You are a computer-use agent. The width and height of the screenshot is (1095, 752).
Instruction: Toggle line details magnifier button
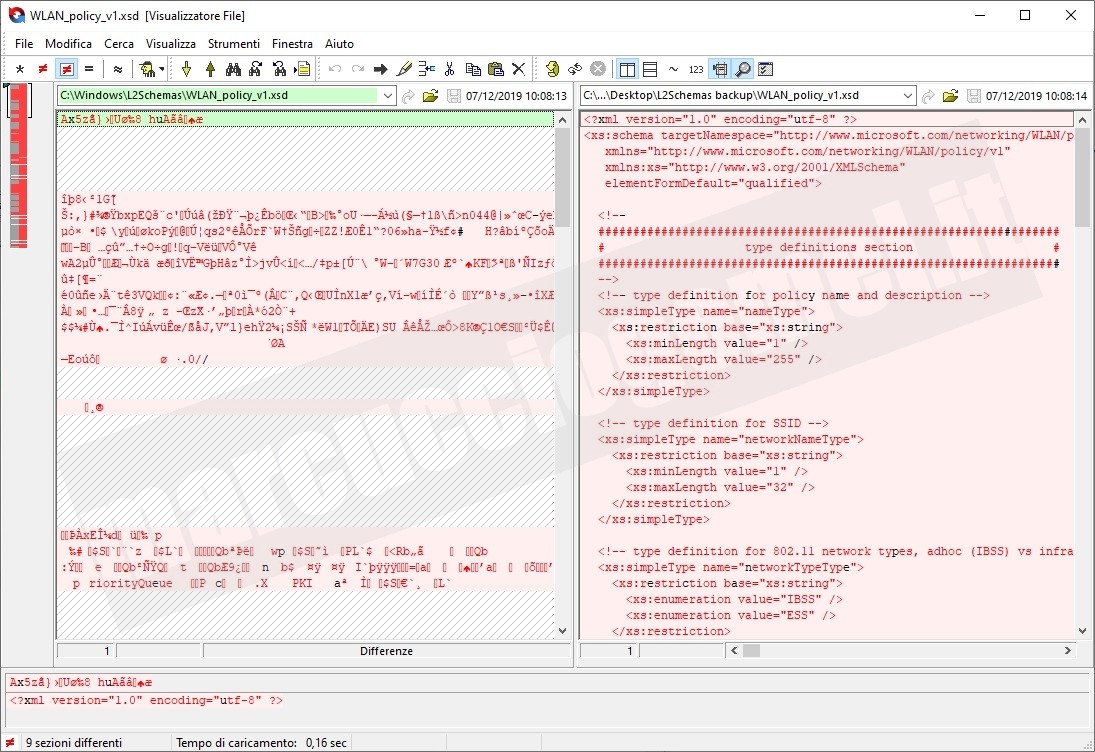[743, 69]
